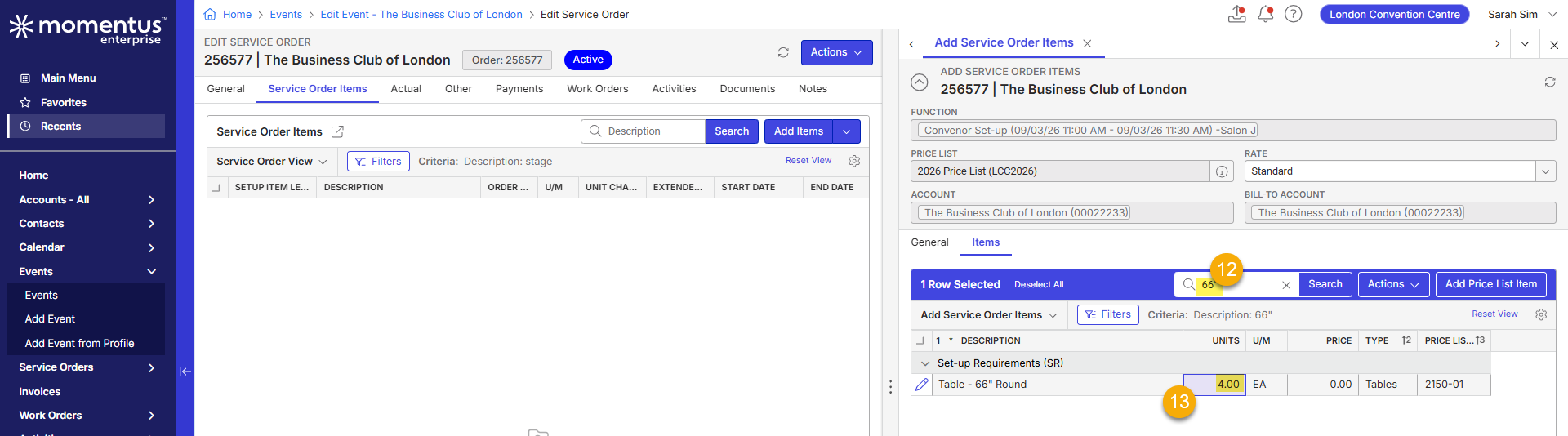Click the refresh icon beside Actions button
The width and height of the screenshot is (1568, 436).
coord(783,52)
